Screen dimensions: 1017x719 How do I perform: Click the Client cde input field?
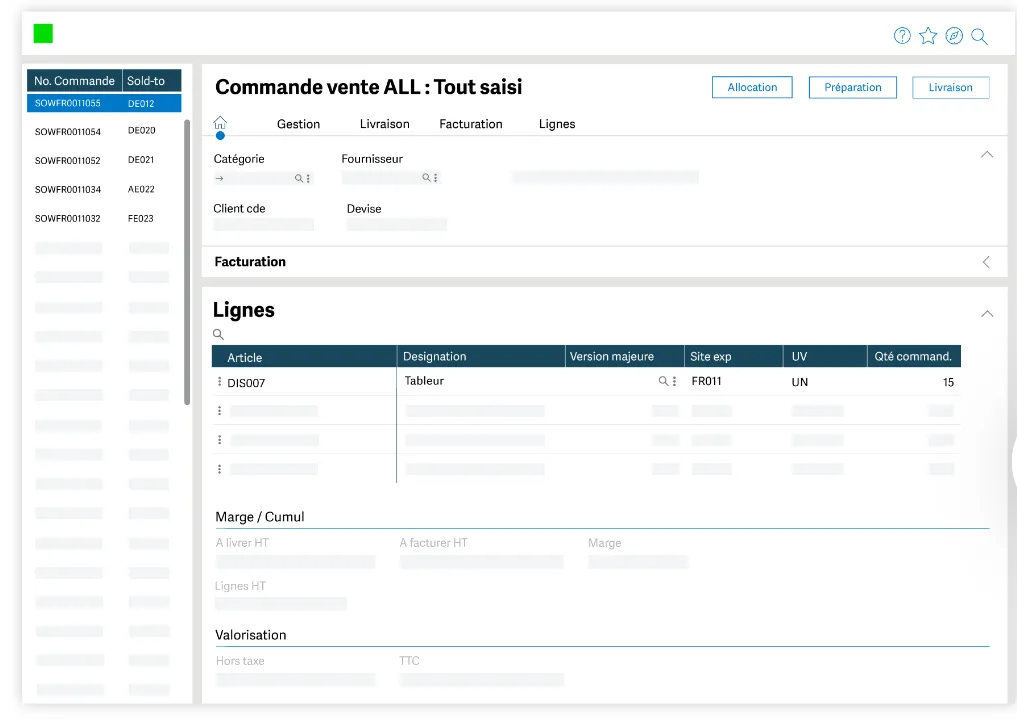(263, 225)
